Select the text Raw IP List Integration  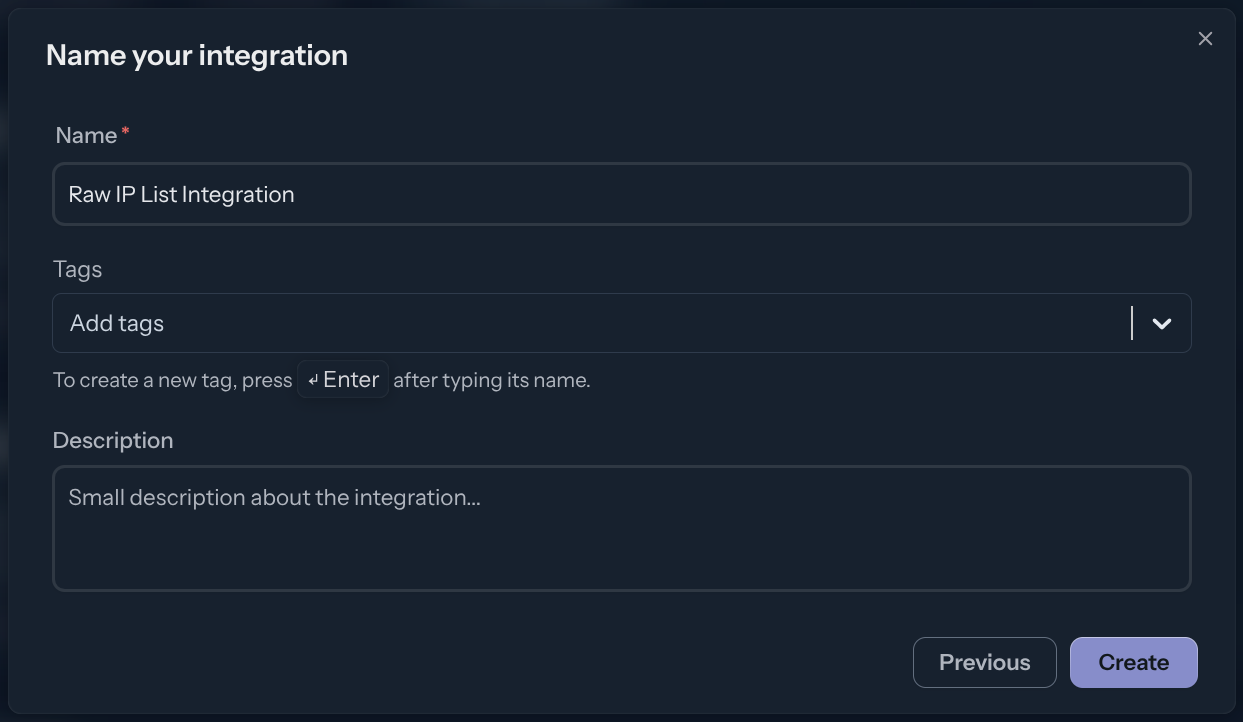182,194
